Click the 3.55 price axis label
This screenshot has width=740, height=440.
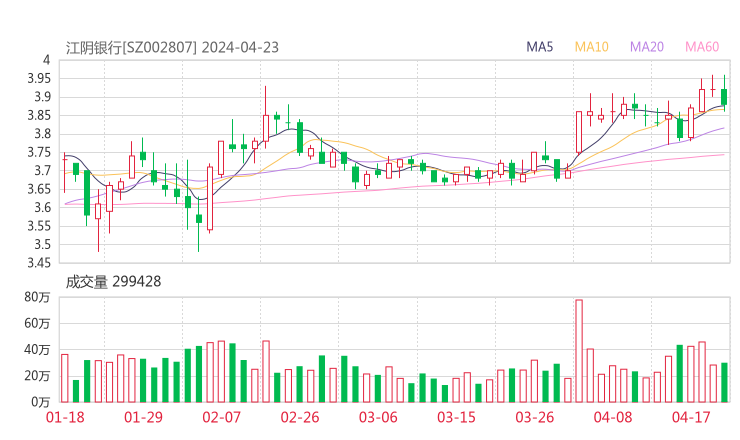point(39,226)
